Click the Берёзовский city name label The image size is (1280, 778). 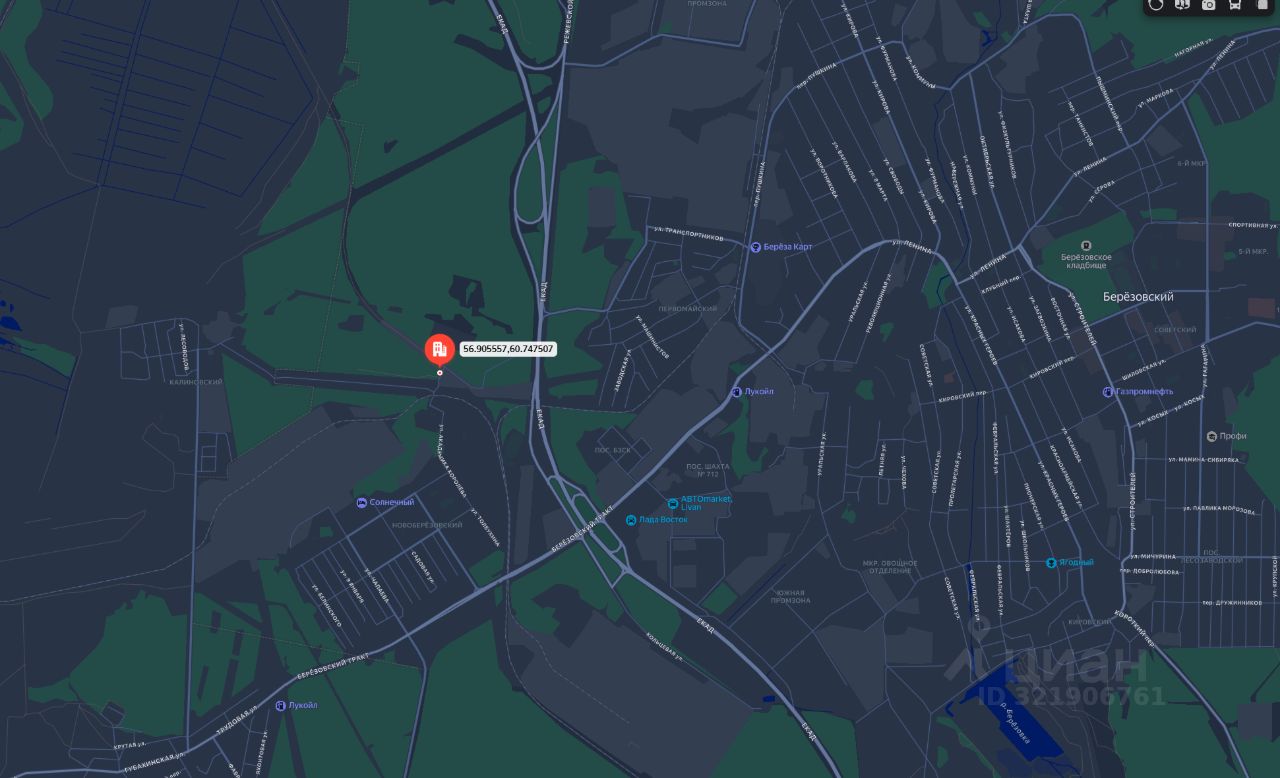[x=1138, y=297]
